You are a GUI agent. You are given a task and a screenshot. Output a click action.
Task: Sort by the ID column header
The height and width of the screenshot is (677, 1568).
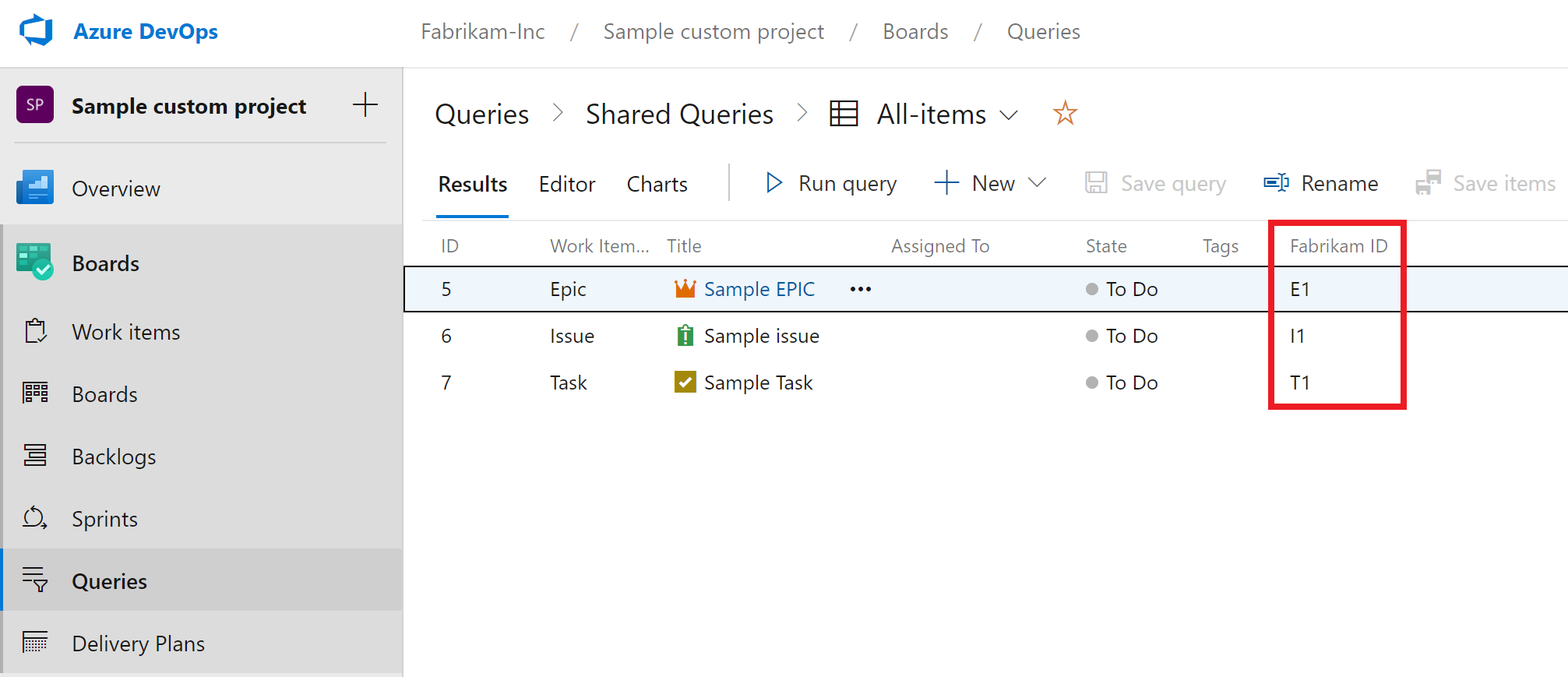click(449, 246)
